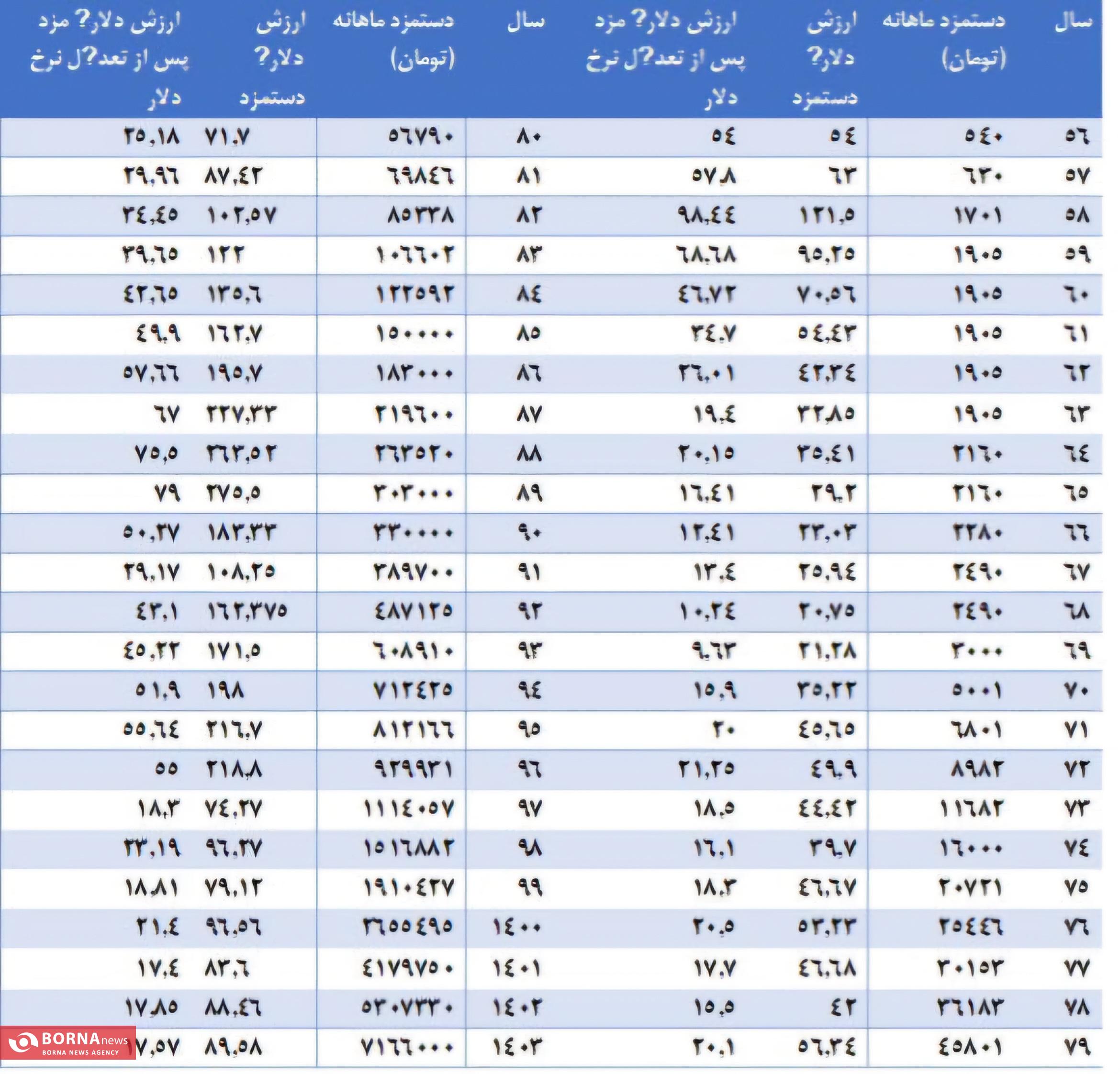Click the dollar value ۳۵,۴۱
Viewport: 1120px width, 1074px height.
(x=826, y=453)
